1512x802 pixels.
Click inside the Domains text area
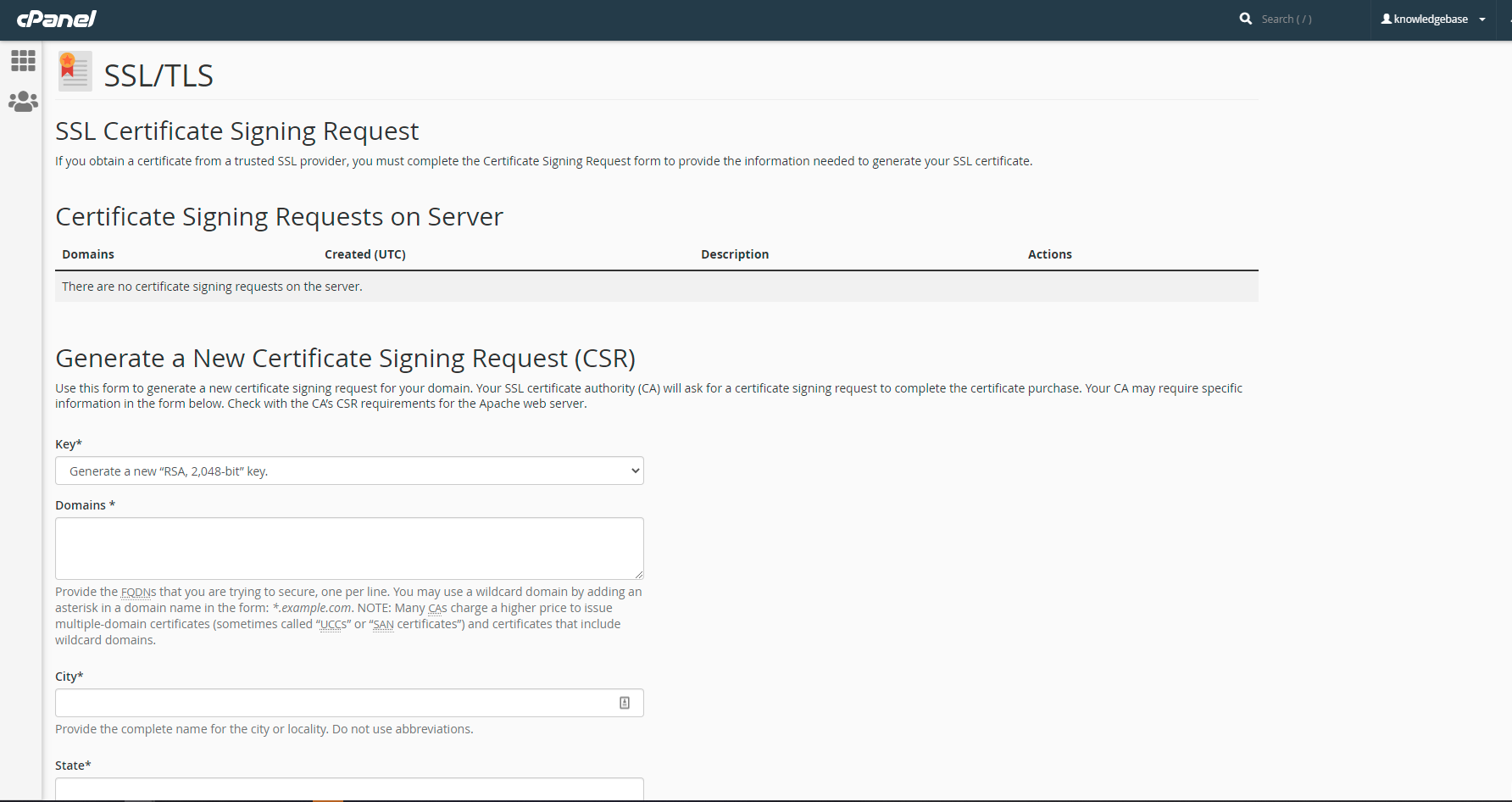348,548
